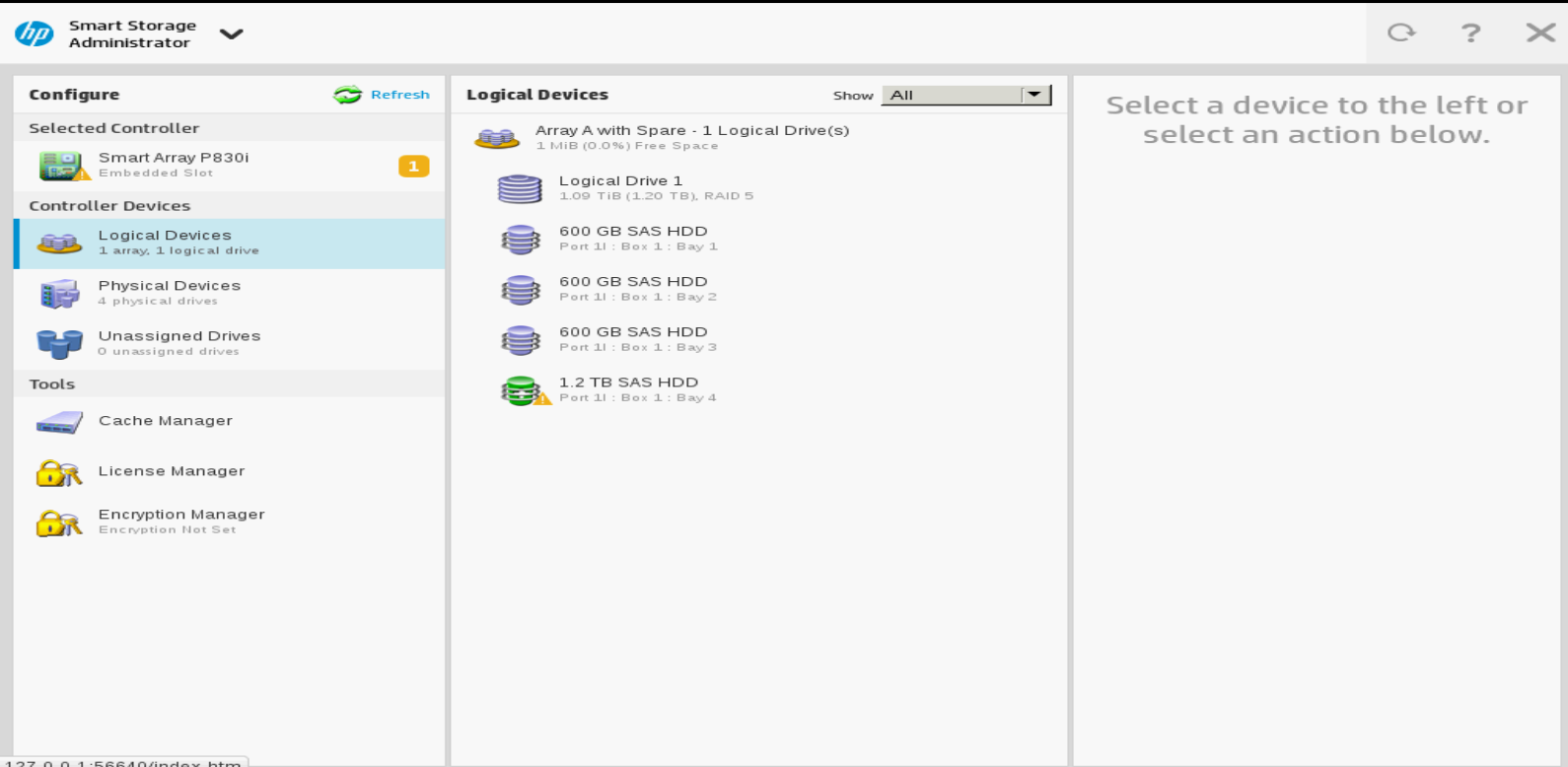
Task: Click the Smart Array P830i label
Action: (174, 158)
